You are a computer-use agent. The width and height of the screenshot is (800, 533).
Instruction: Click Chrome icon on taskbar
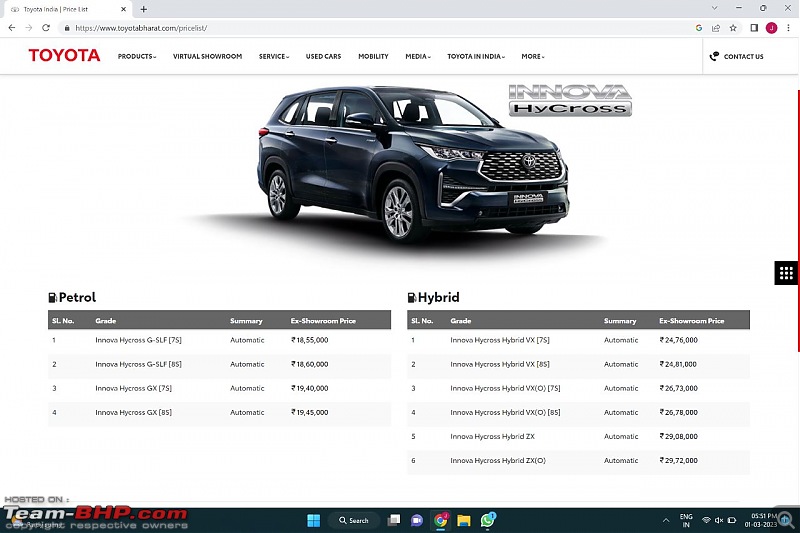(441, 520)
